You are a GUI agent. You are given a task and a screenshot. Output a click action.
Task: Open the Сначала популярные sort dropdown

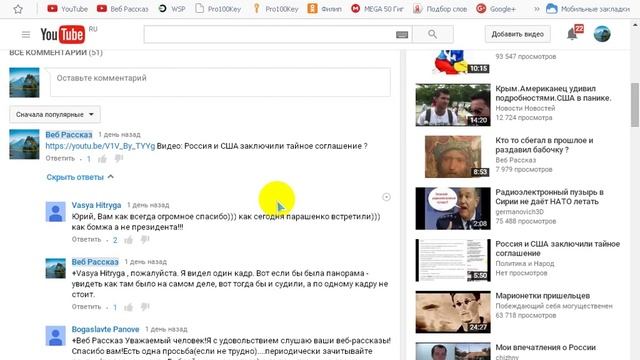(55, 115)
